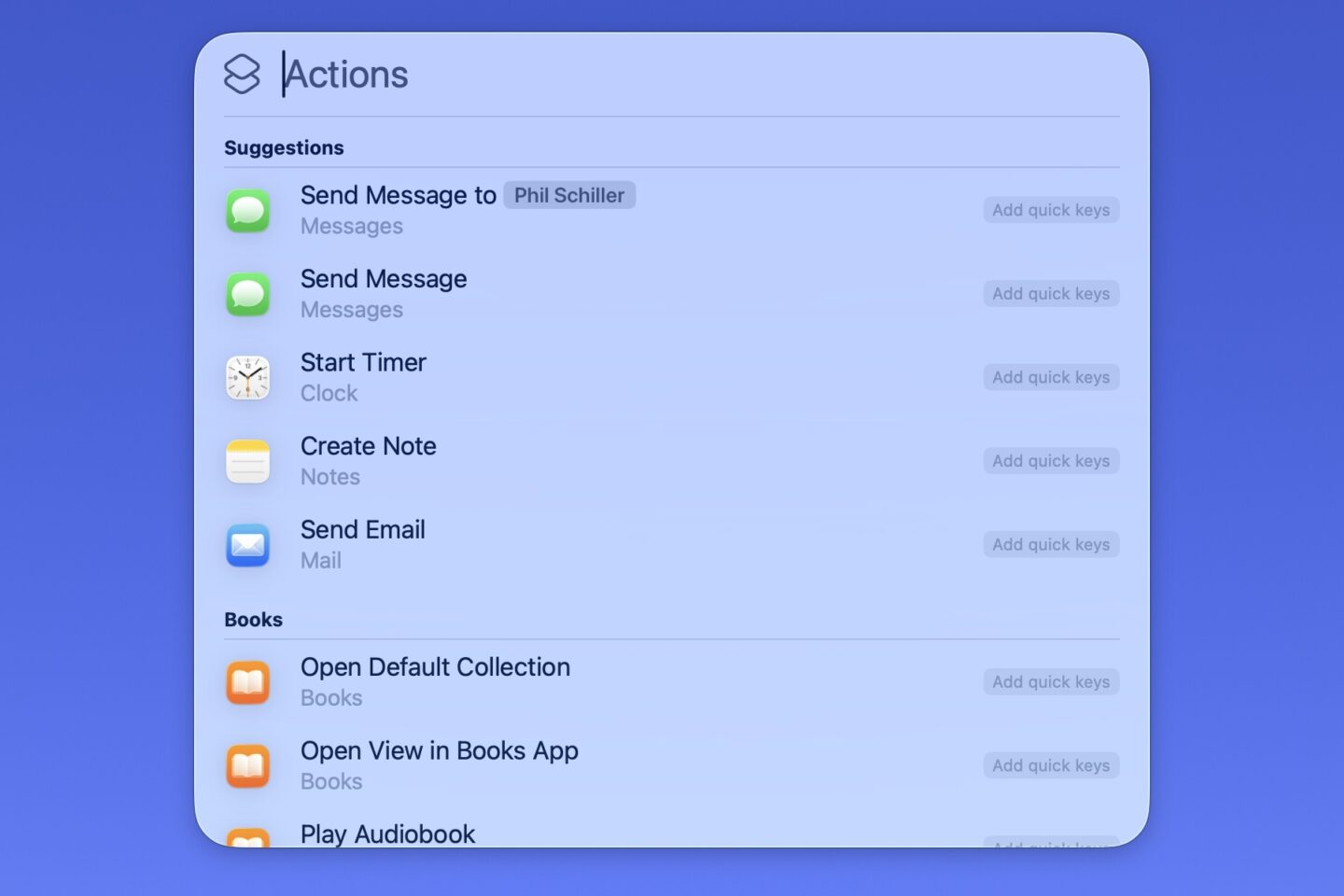Add quick keys for Open View in Books App
This screenshot has height=896, width=1344.
pos(1050,765)
